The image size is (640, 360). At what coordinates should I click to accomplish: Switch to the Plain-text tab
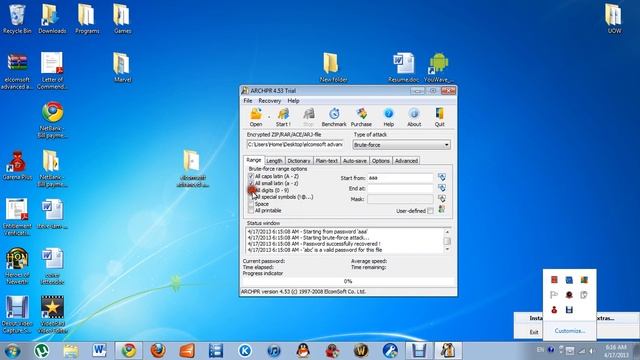[x=327, y=161]
